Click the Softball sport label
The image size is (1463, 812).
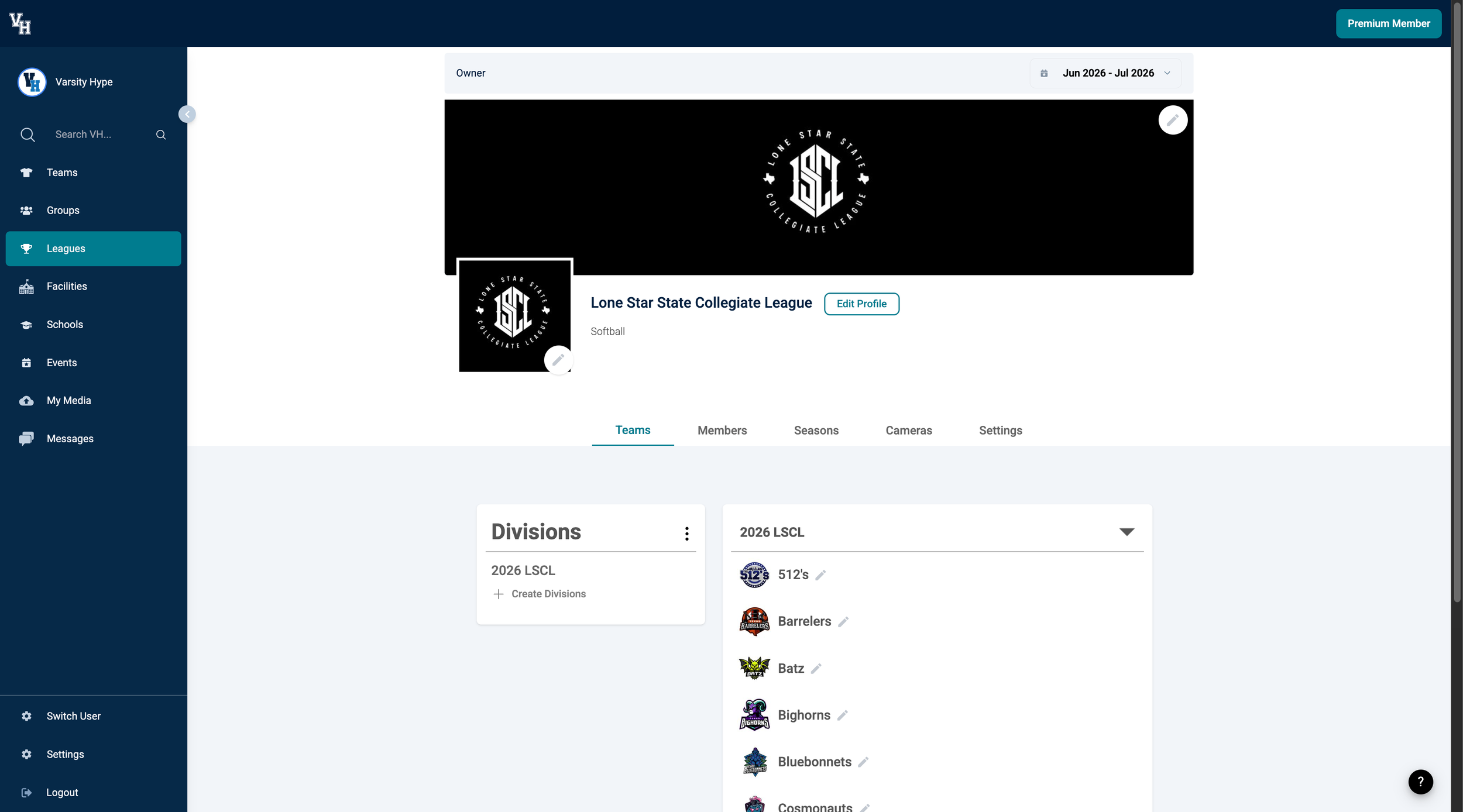click(607, 331)
